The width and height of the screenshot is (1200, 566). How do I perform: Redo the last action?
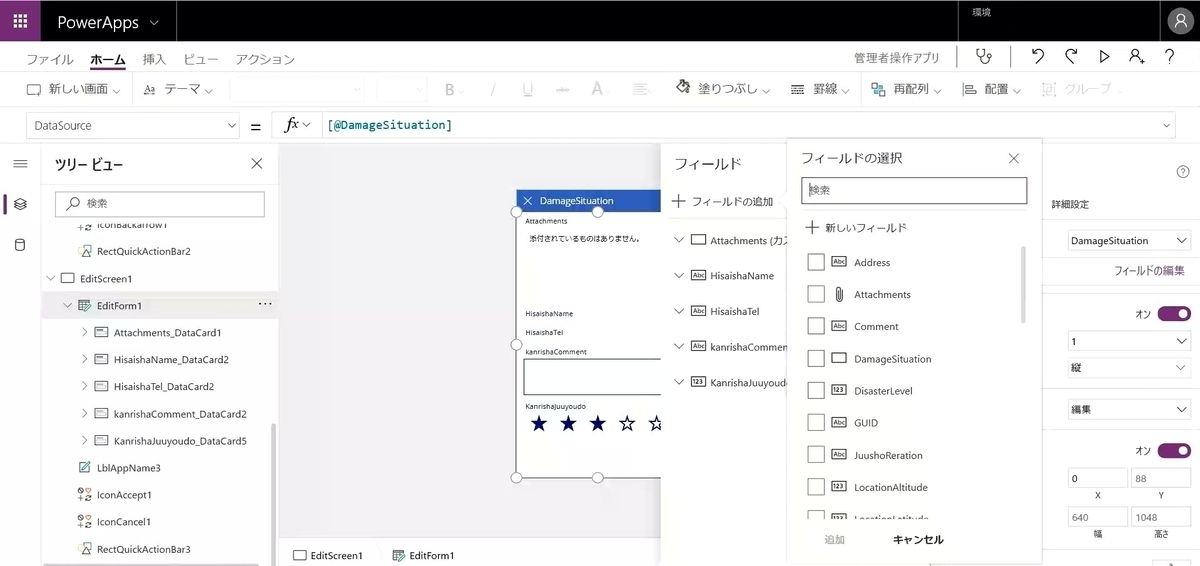[1071, 58]
